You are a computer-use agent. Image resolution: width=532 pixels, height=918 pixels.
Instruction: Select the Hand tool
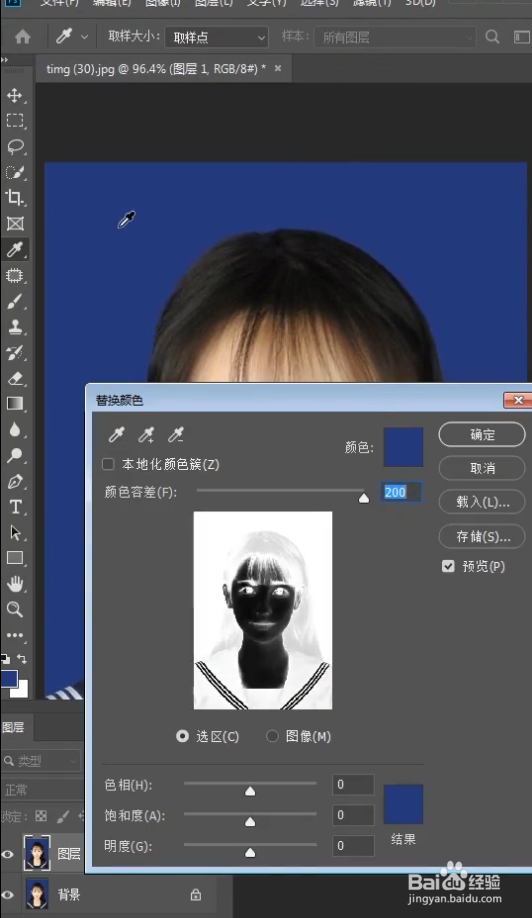(15, 584)
